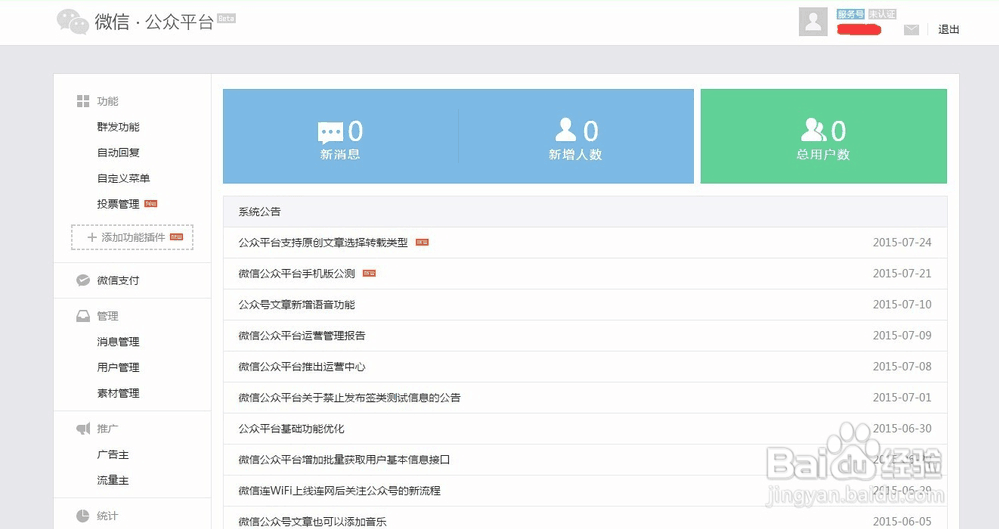This screenshot has width=999, height=529.
Task: Open announcement 关于禁止发布签类测试信息的公告
Action: tap(349, 398)
